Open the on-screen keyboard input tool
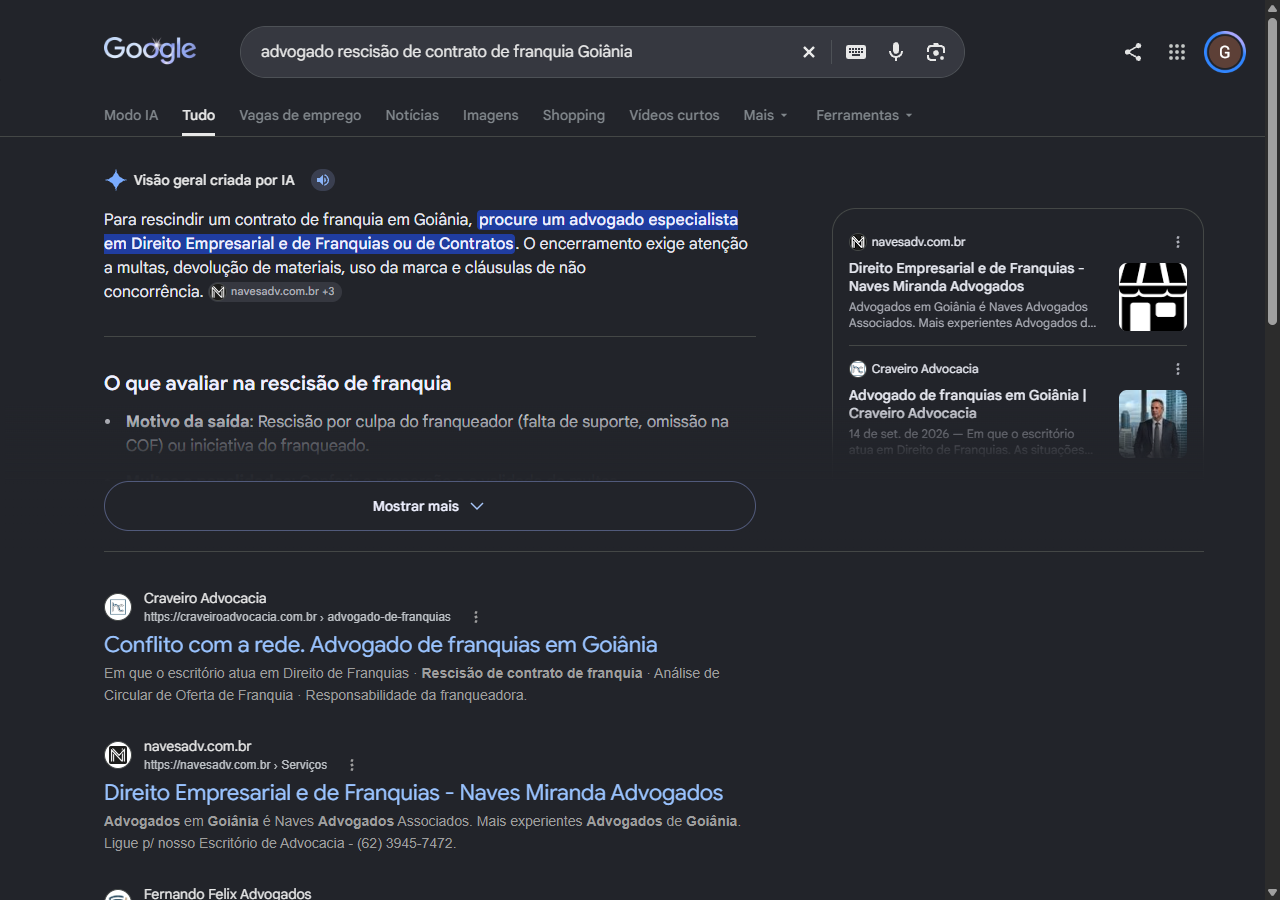Image resolution: width=1280 pixels, height=900 pixels. coord(856,52)
